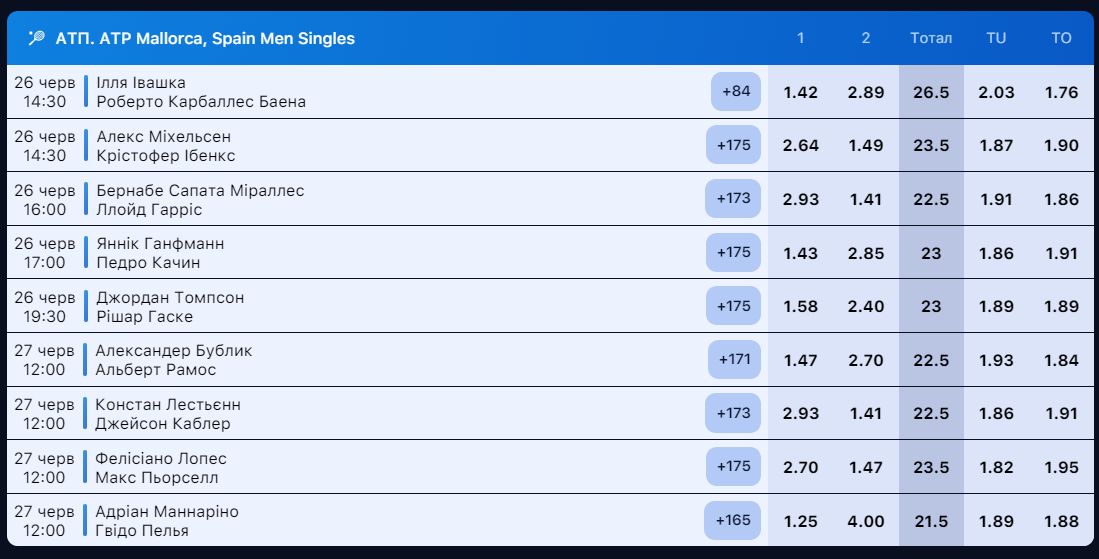Select 2.70 odds for Фелісіано Лопес
Viewport: 1099px width, 559px height.
(800, 468)
